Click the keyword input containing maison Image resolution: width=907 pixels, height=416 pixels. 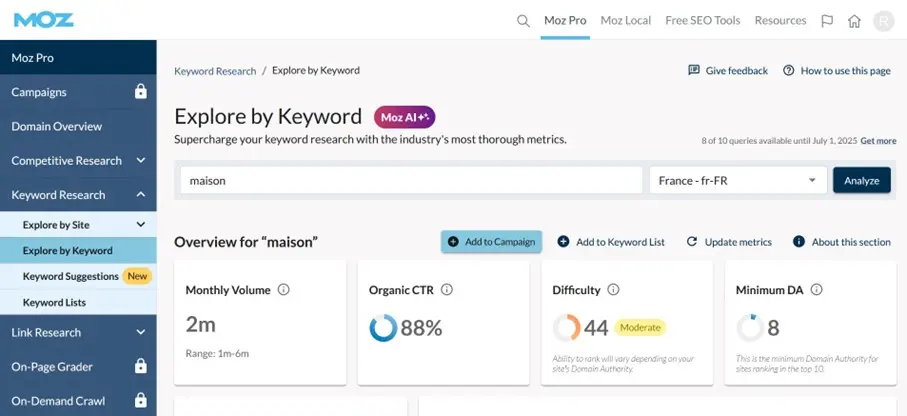pos(411,181)
